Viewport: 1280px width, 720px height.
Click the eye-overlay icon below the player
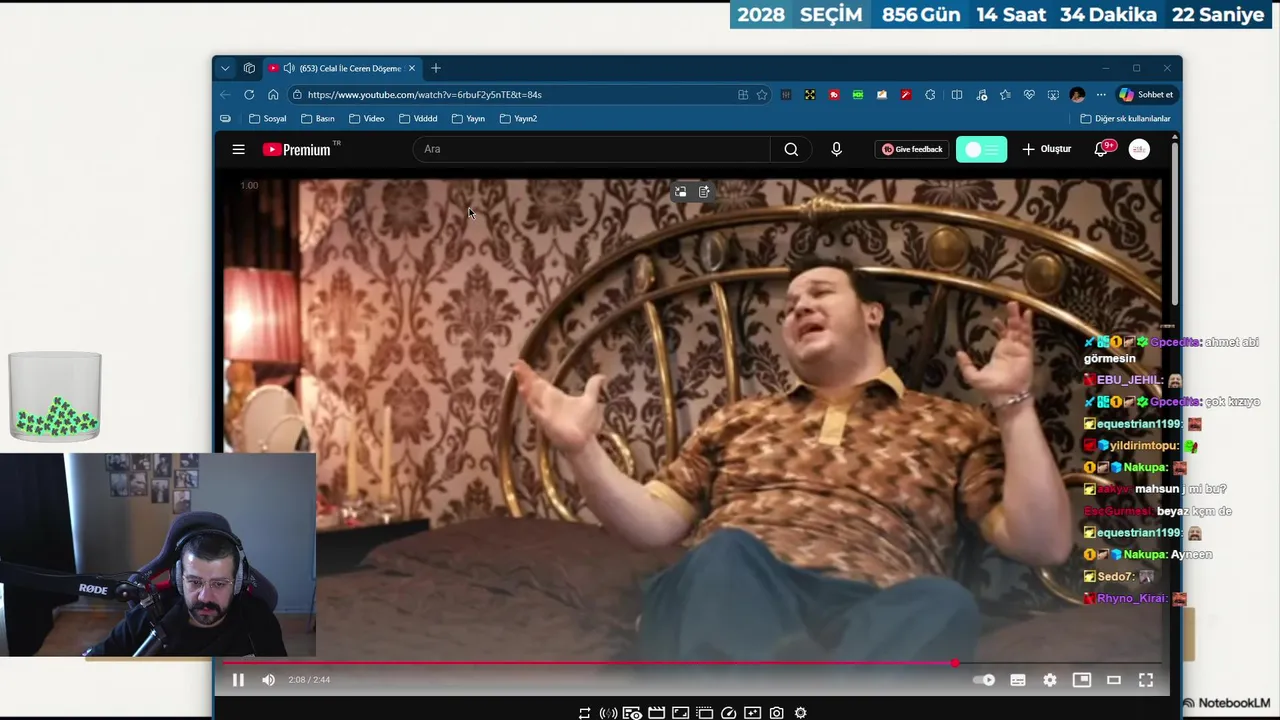[632, 713]
